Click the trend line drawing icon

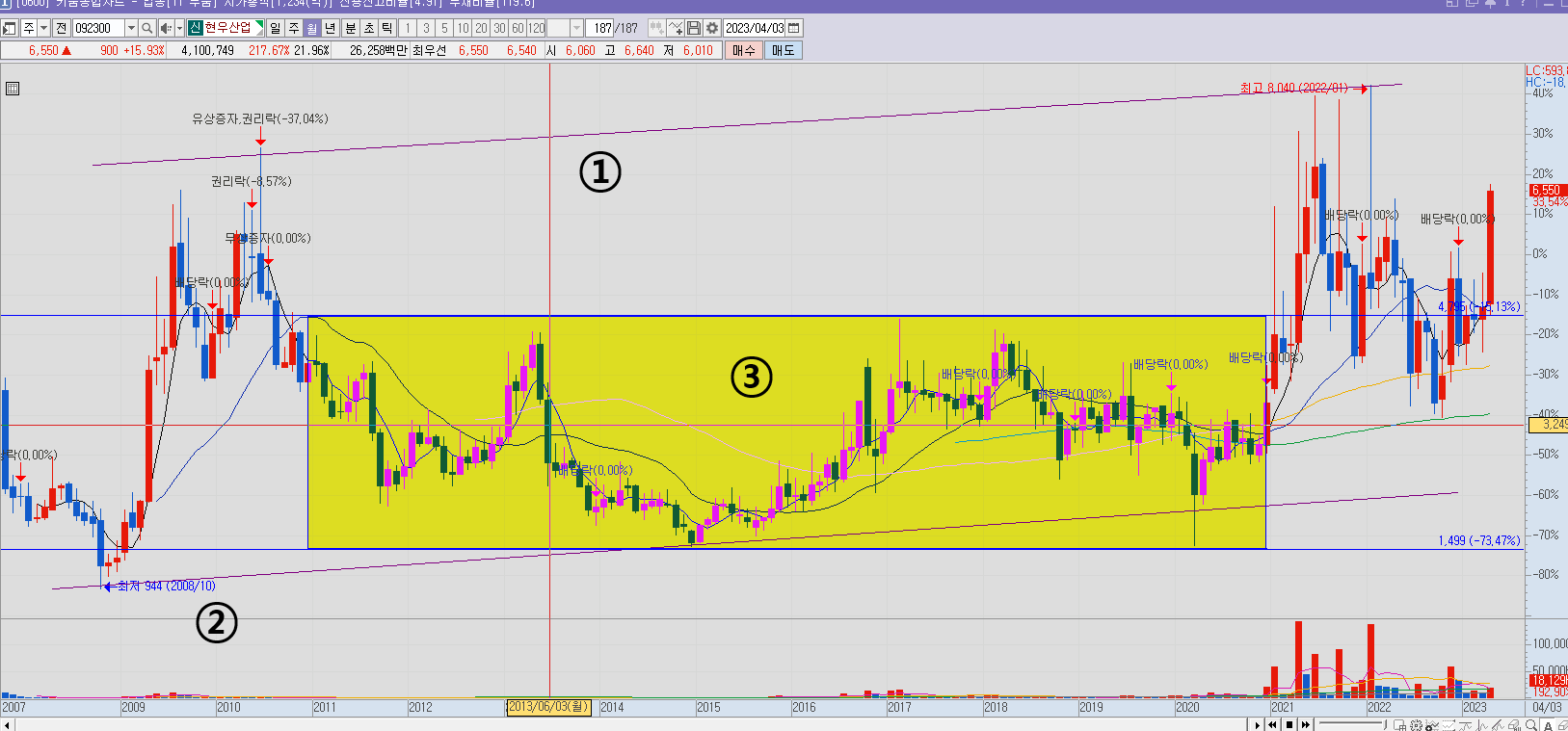(1481, 725)
